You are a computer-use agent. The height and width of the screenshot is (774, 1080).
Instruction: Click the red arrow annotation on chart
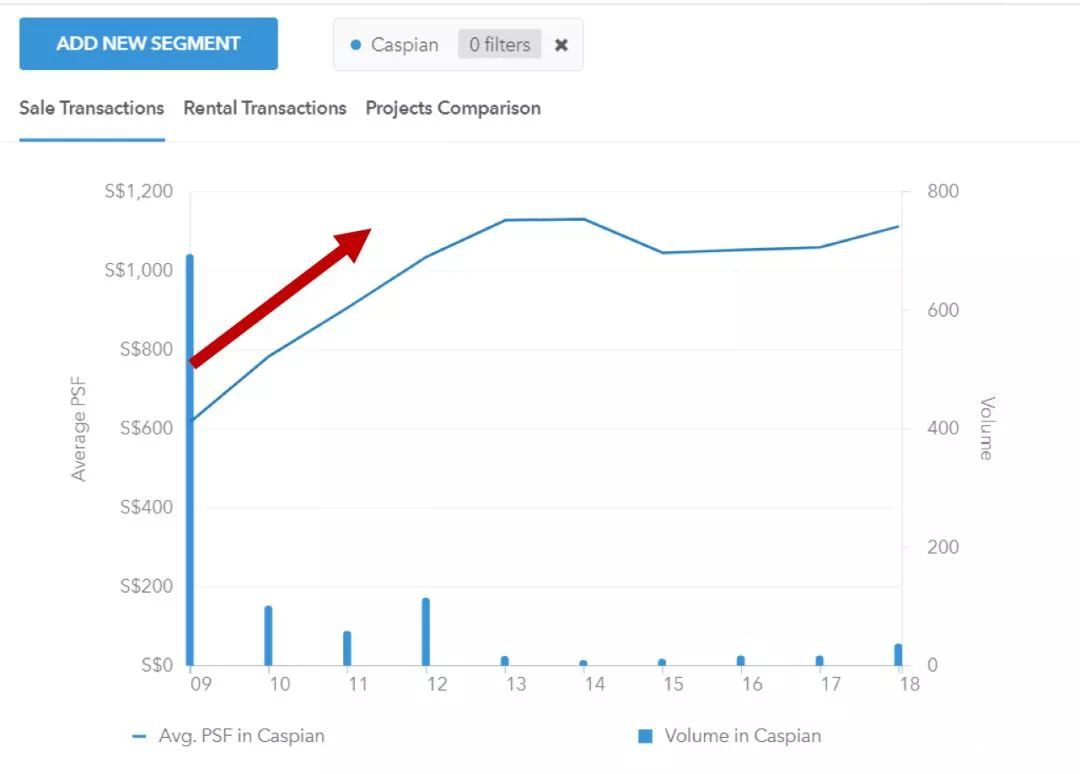(280, 298)
